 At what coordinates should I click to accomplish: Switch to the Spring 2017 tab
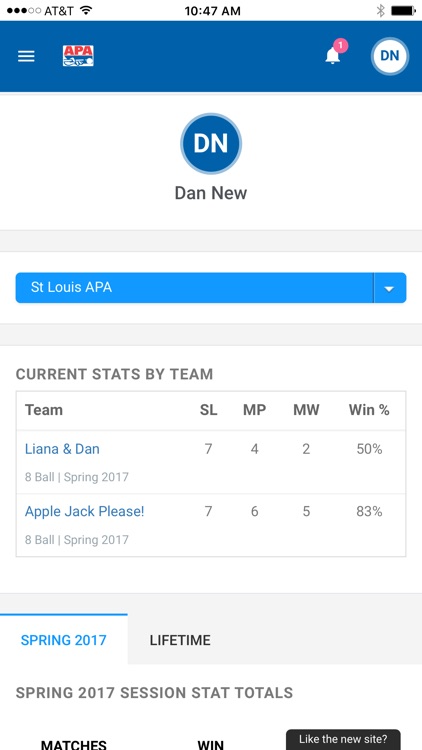click(x=64, y=640)
